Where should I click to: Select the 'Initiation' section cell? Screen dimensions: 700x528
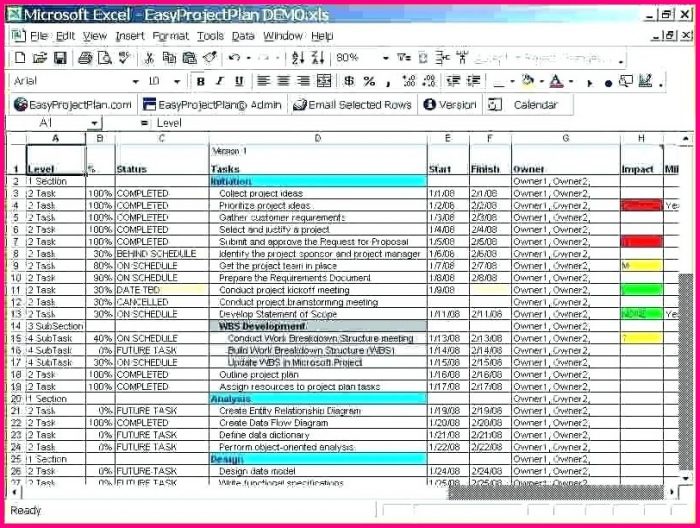point(318,181)
